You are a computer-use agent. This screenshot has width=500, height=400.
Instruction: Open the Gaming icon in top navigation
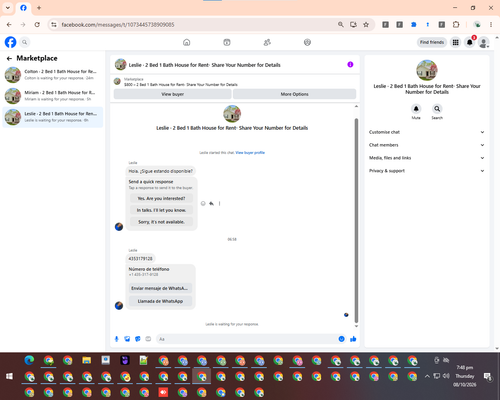point(307,42)
